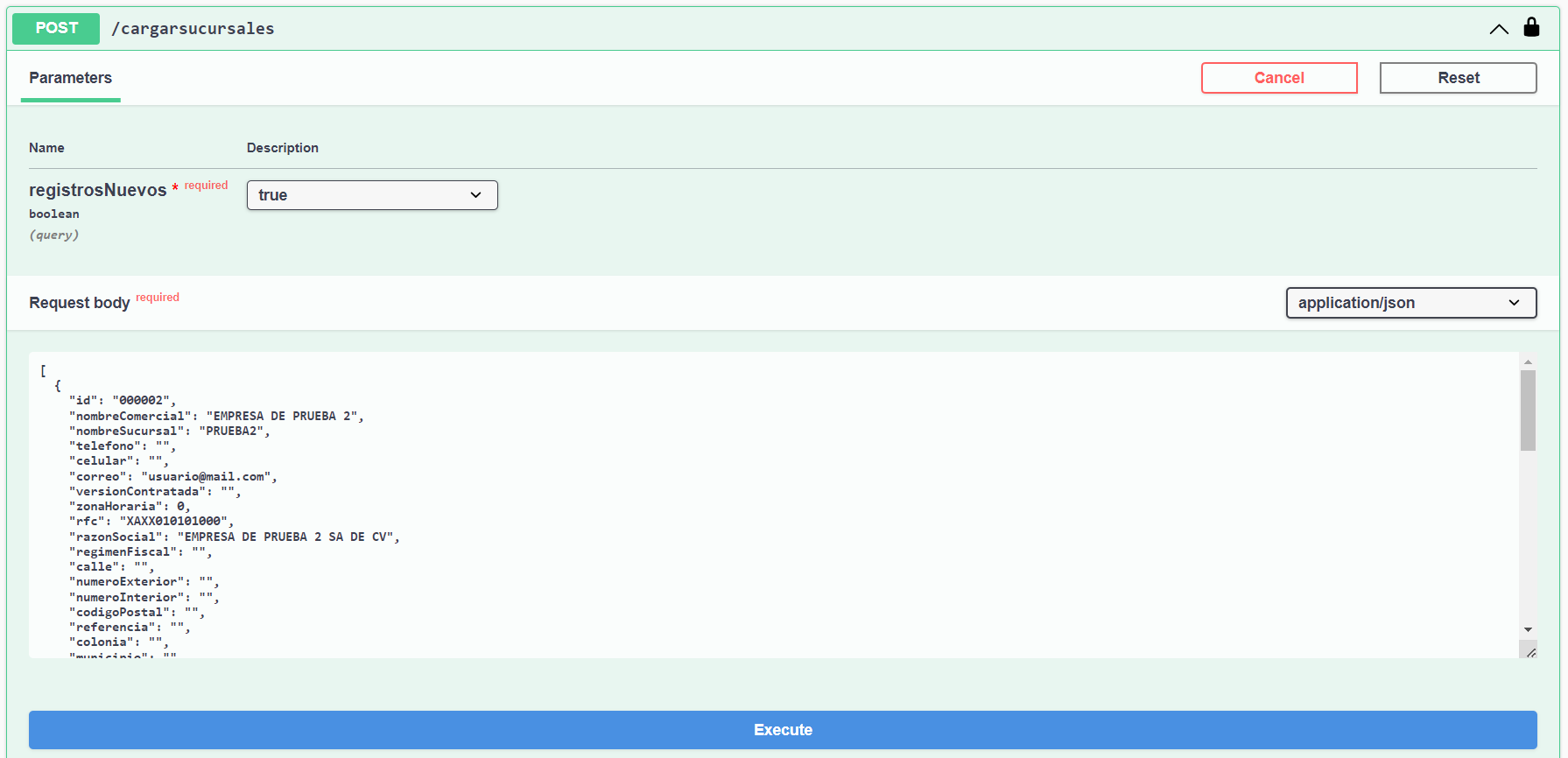Image resolution: width=1568 pixels, height=758 pixels.
Task: Click the "rfc": "XAXX010101000" line
Action: [x=151, y=521]
